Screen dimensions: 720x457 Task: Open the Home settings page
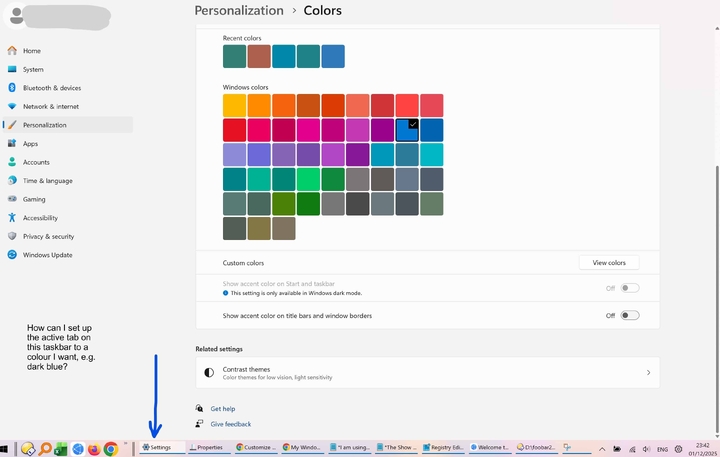tap(32, 51)
